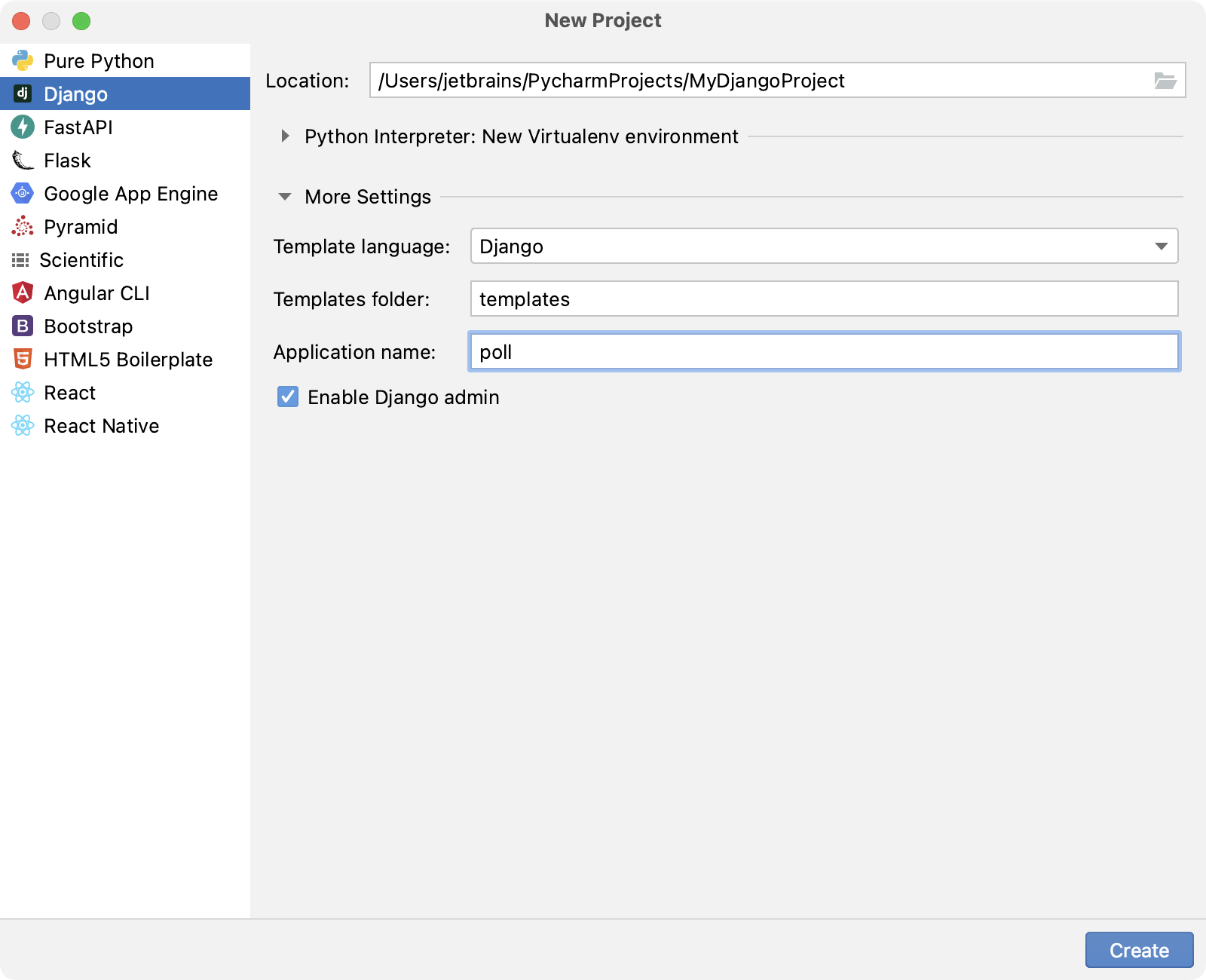The height and width of the screenshot is (980, 1206).
Task: Click the Flask feather icon
Action: (22, 160)
